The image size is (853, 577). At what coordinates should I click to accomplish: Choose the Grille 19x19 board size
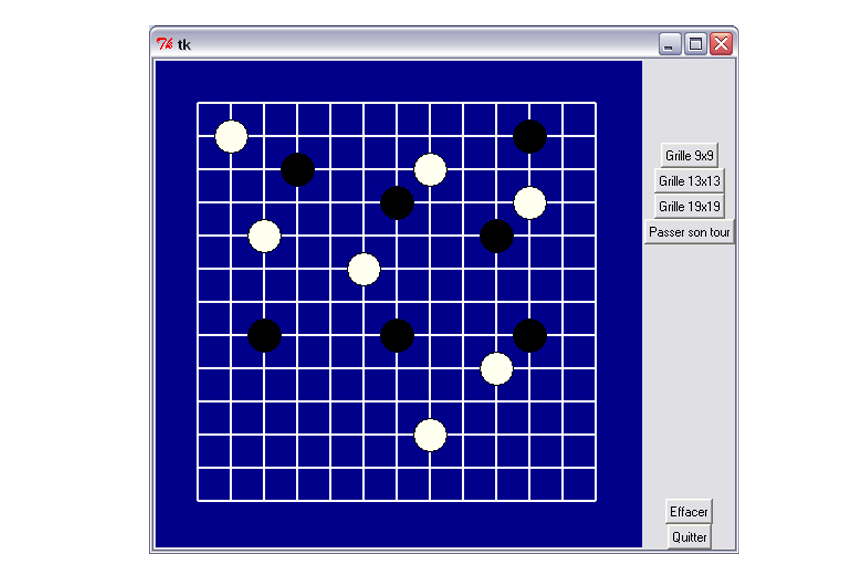(x=689, y=206)
